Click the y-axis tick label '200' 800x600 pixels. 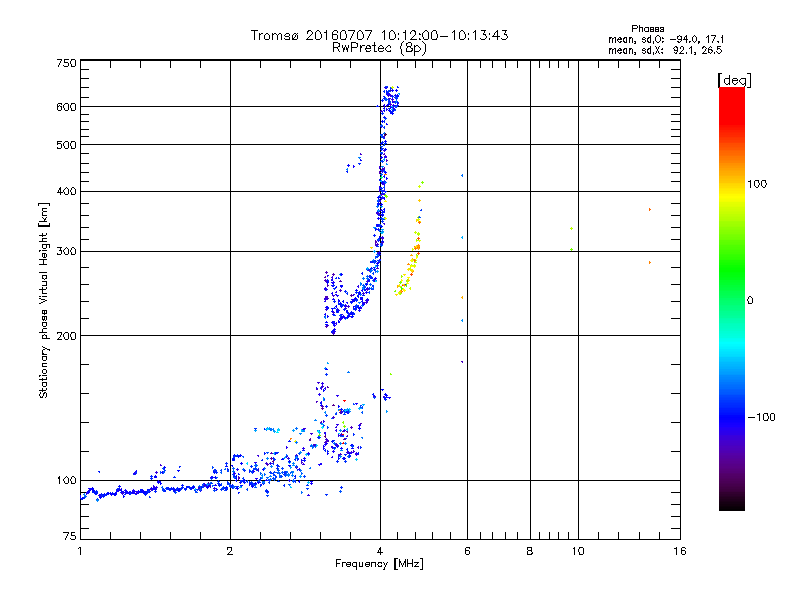coord(66,336)
